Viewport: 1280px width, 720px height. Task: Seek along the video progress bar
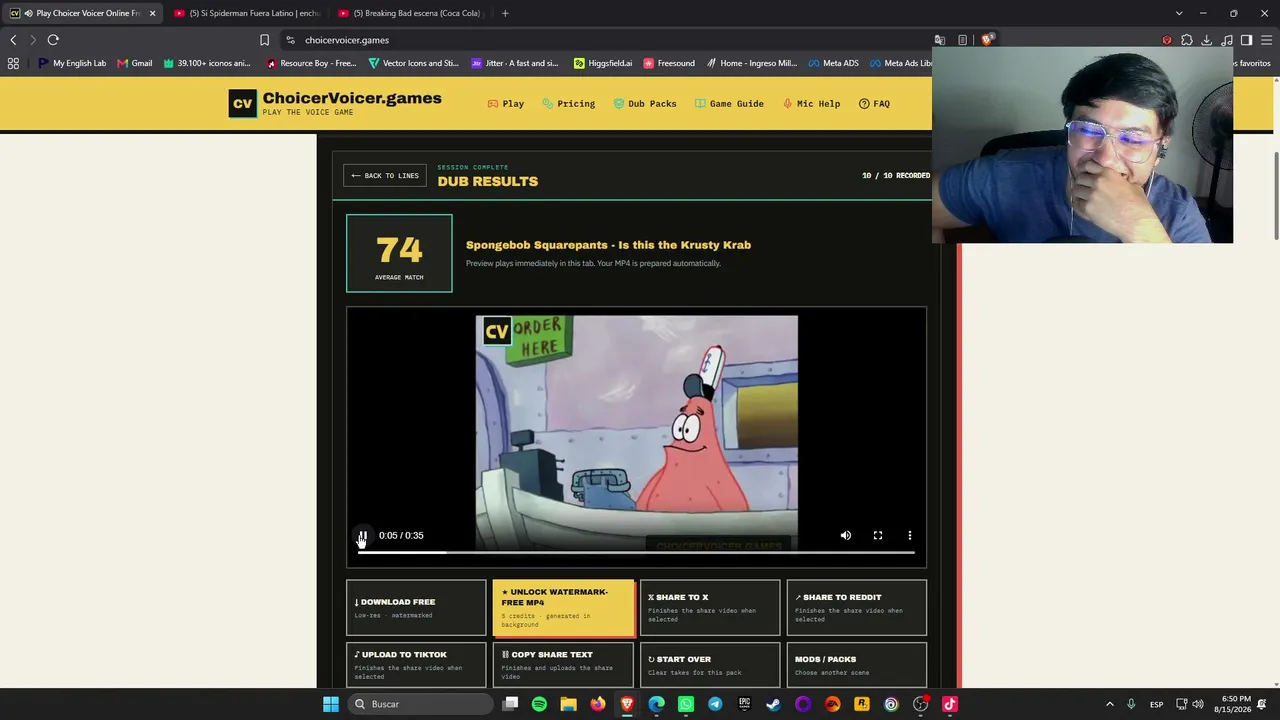(636, 552)
